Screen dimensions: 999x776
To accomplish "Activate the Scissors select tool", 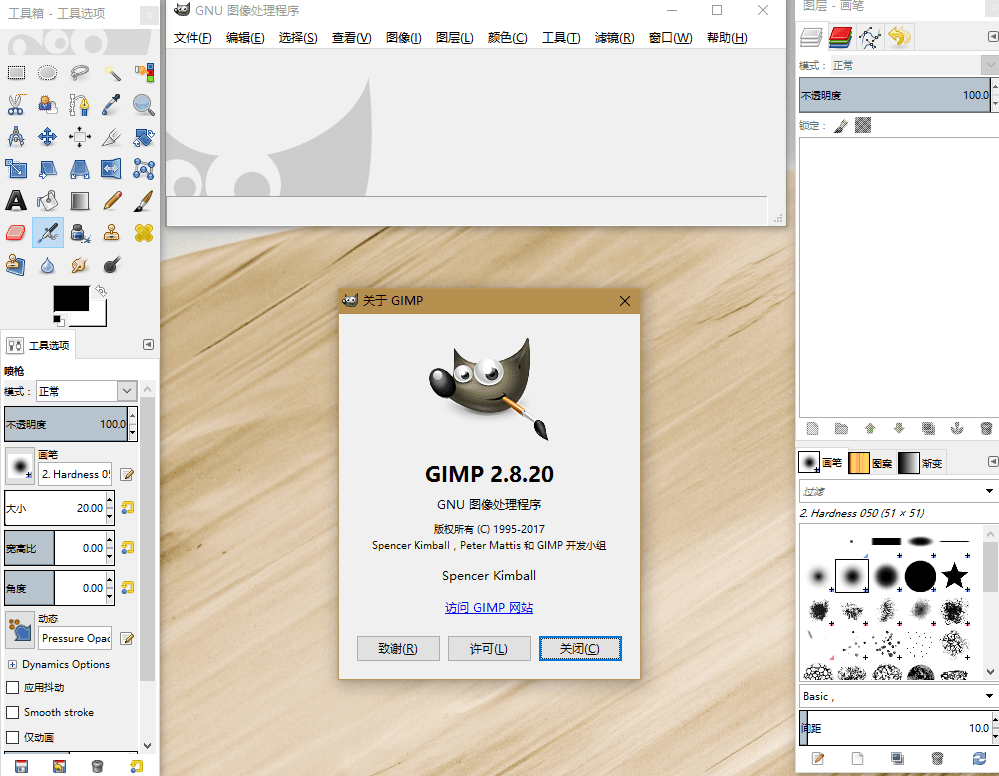I will (x=16, y=104).
